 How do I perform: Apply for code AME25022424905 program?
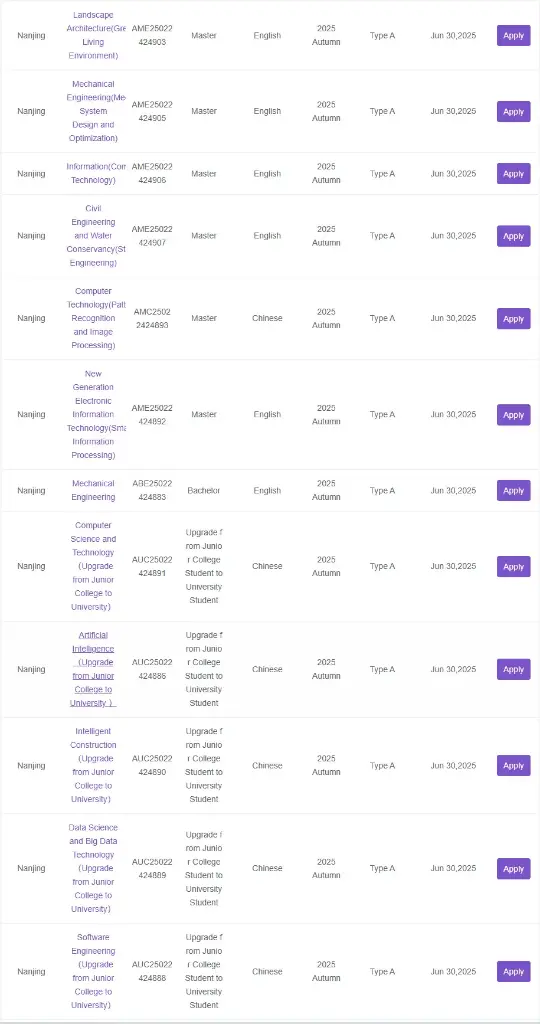513,111
